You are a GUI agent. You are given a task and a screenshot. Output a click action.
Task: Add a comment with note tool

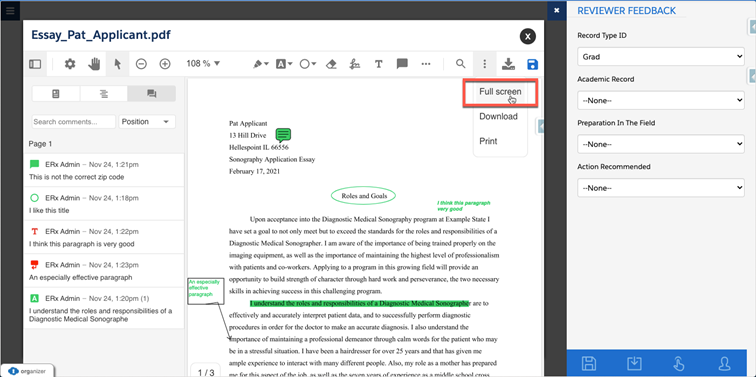[403, 64]
